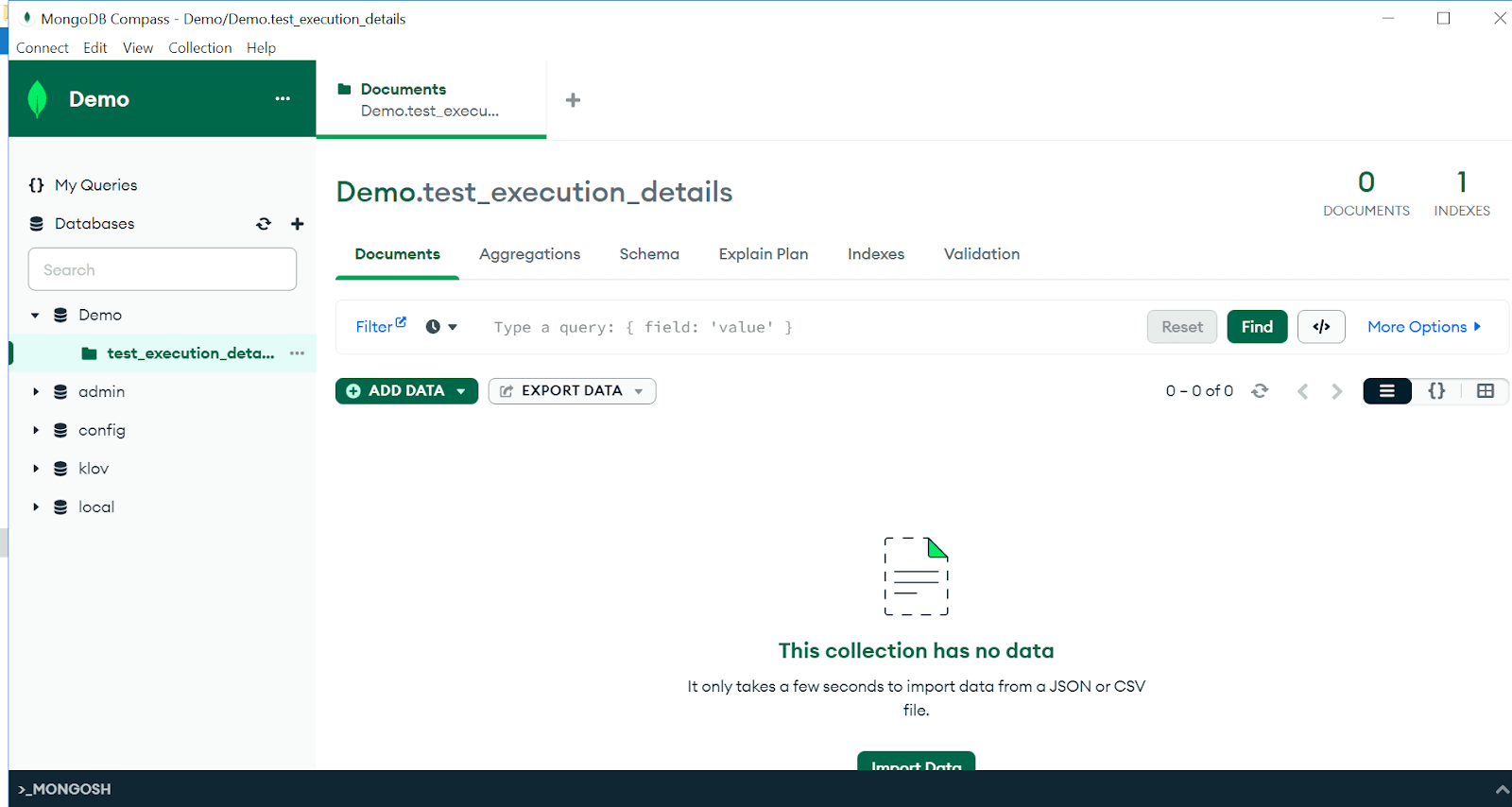Expand the mongosh shell panel chevron
1512x807 pixels.
(1502, 789)
